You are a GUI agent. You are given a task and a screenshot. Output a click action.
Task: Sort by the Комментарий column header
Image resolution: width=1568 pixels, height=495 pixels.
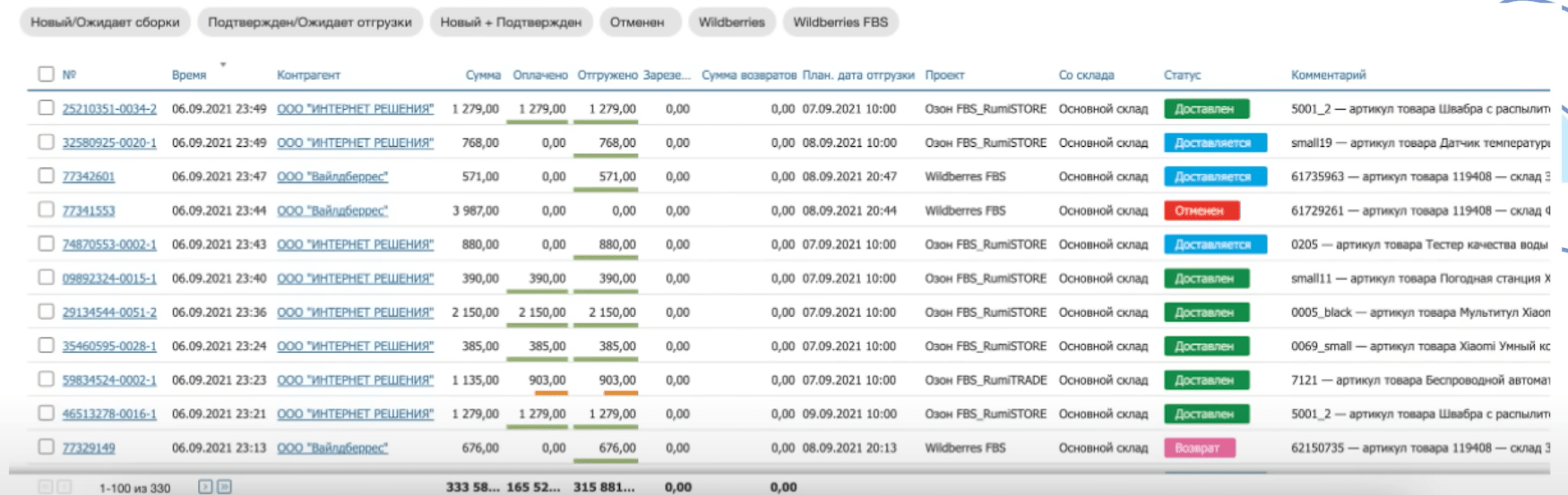(x=1328, y=75)
